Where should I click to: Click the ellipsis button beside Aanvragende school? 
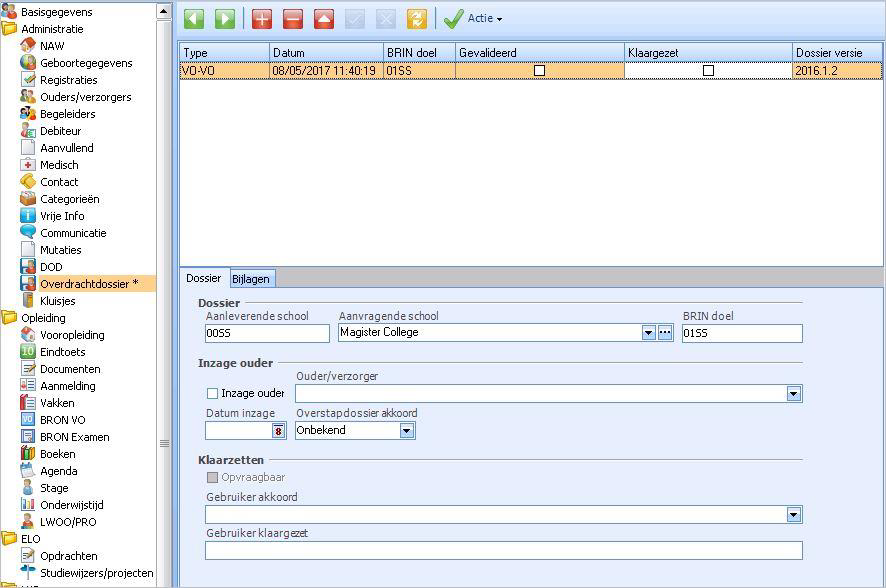tap(665, 333)
